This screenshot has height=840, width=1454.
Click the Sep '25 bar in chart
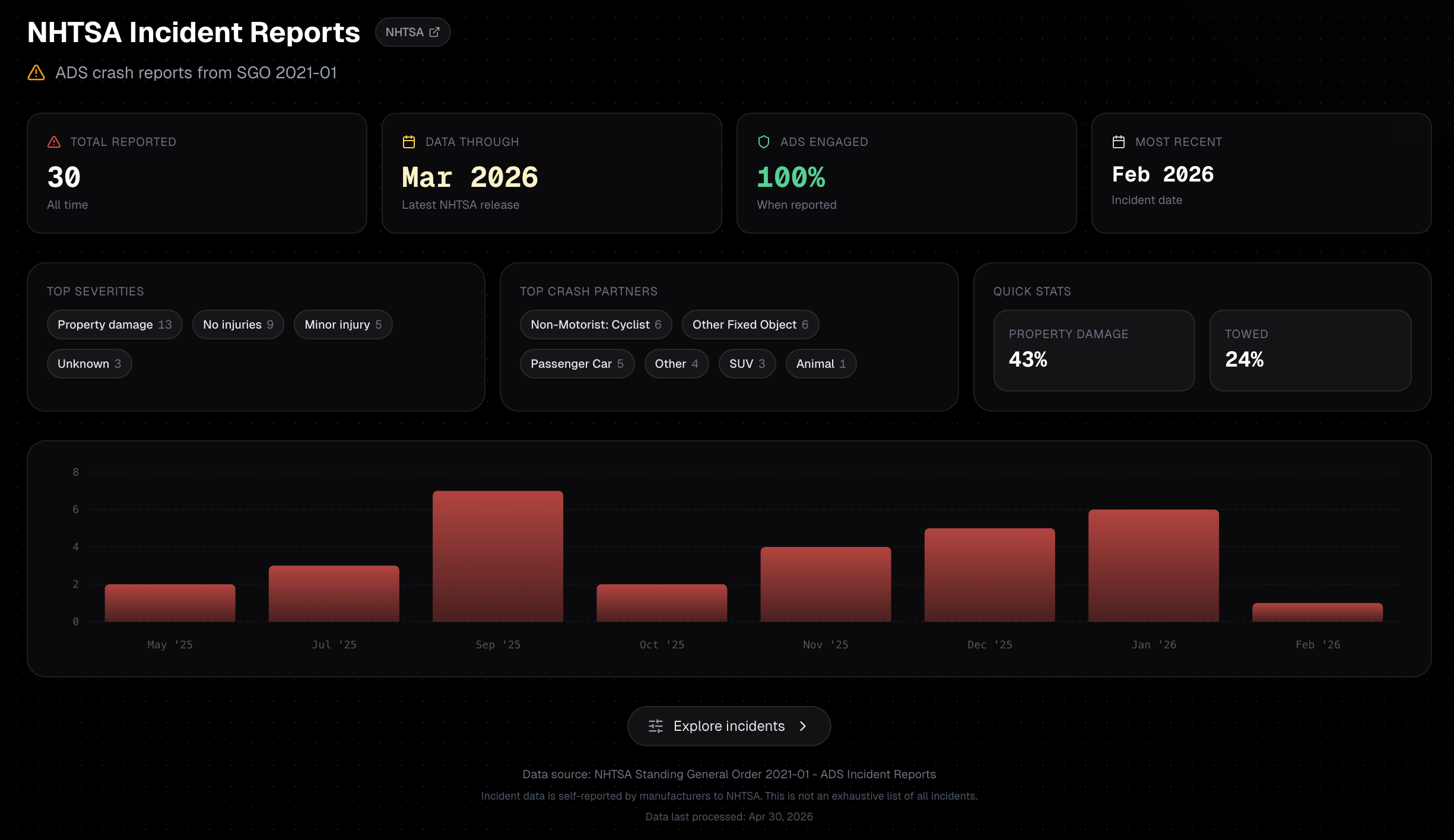(498, 556)
